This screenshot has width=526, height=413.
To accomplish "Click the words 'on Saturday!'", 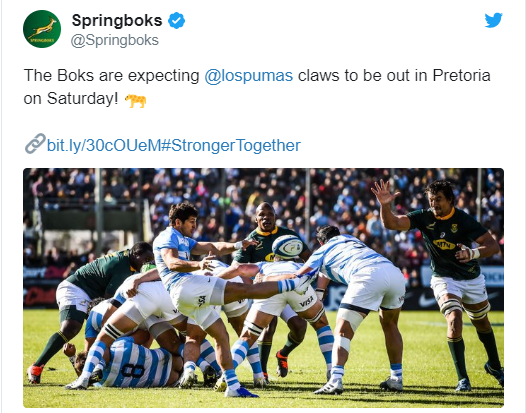I will (x=71, y=99).
